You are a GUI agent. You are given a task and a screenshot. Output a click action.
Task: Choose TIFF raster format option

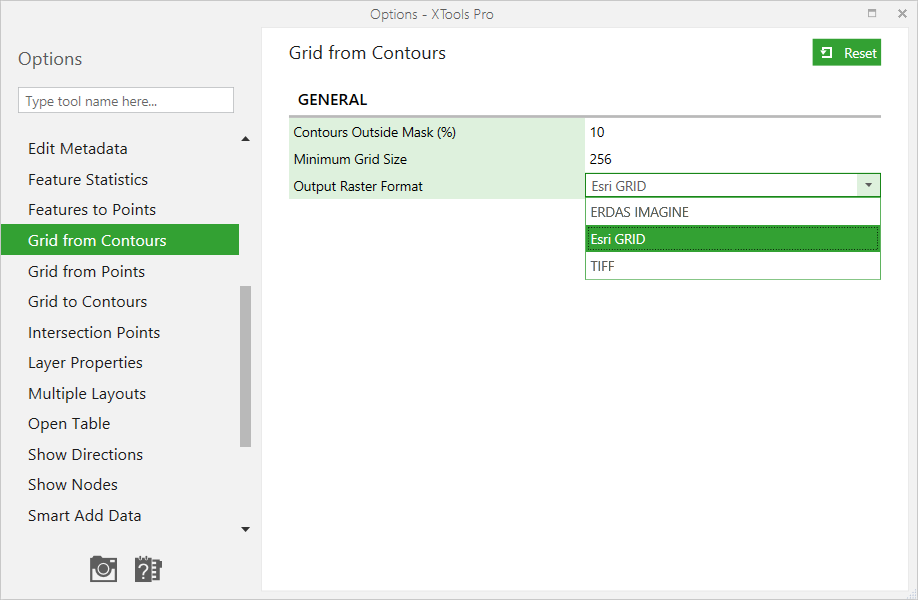[x=732, y=266]
